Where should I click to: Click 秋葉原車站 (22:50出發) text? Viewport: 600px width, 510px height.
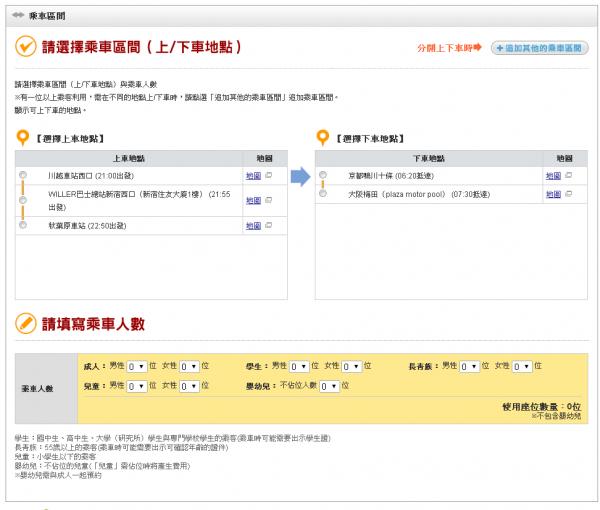(87, 226)
